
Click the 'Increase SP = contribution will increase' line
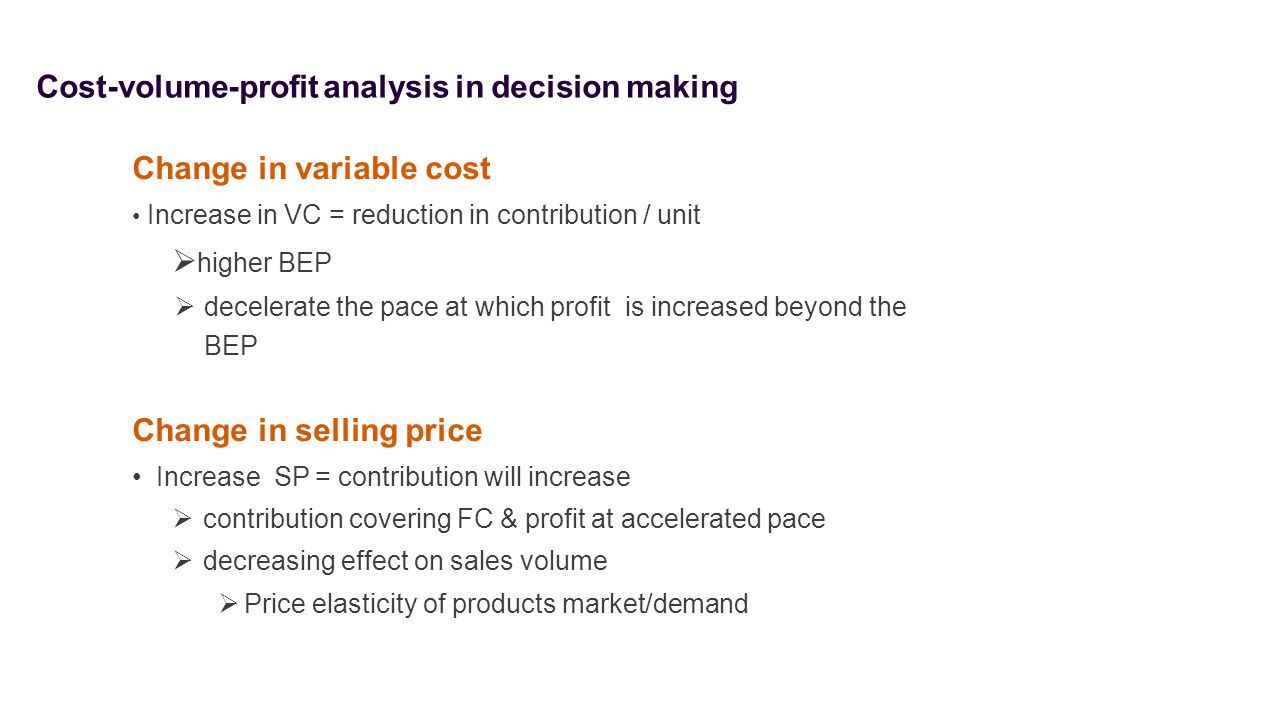point(393,477)
